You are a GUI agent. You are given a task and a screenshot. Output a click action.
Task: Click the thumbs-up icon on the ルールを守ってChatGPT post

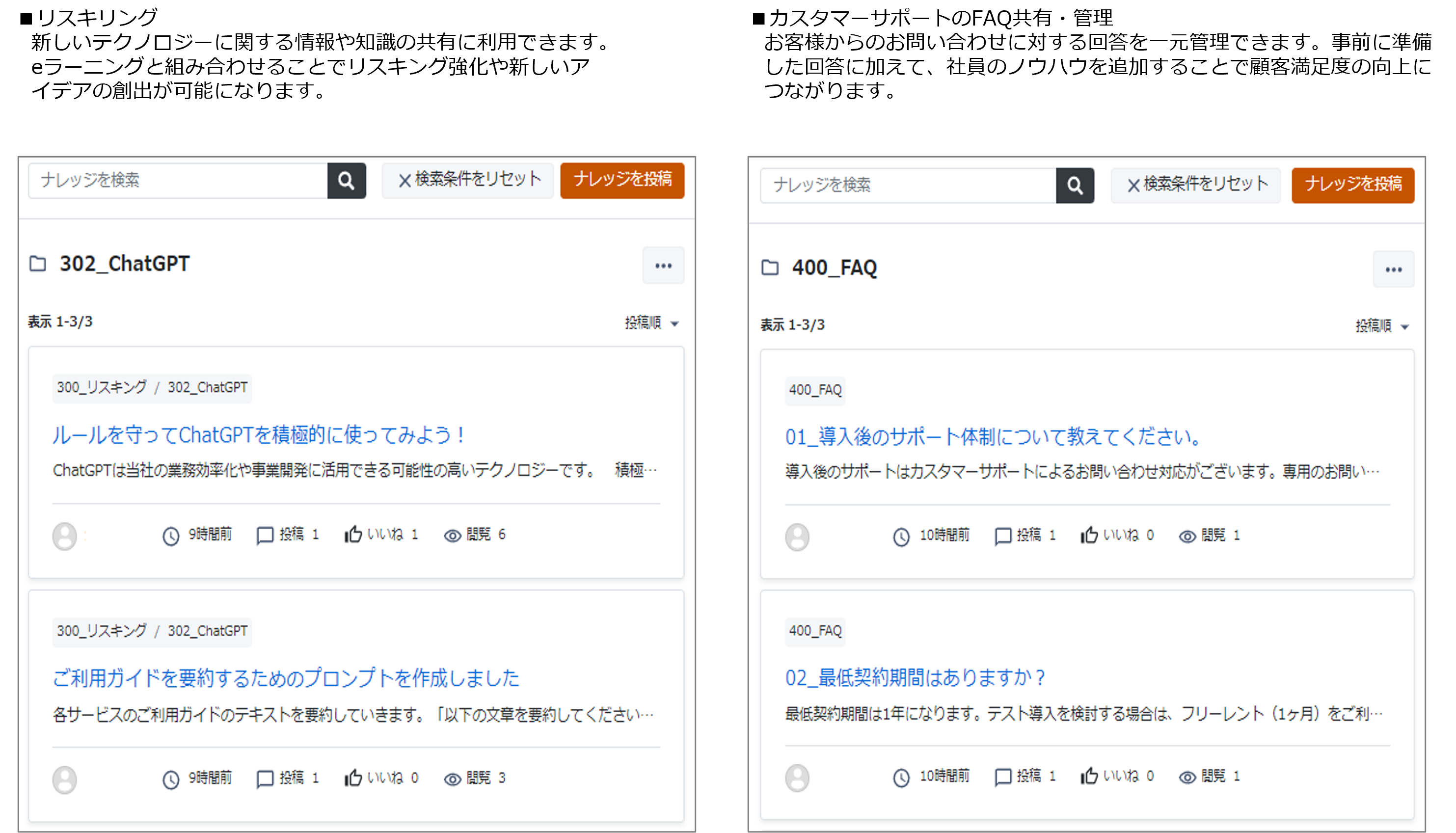[353, 535]
